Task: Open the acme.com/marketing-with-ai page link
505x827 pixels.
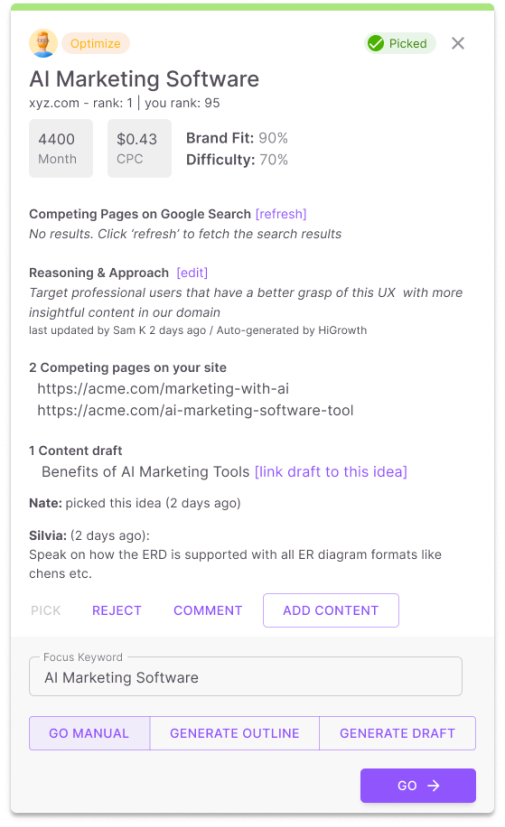Action: point(163,389)
